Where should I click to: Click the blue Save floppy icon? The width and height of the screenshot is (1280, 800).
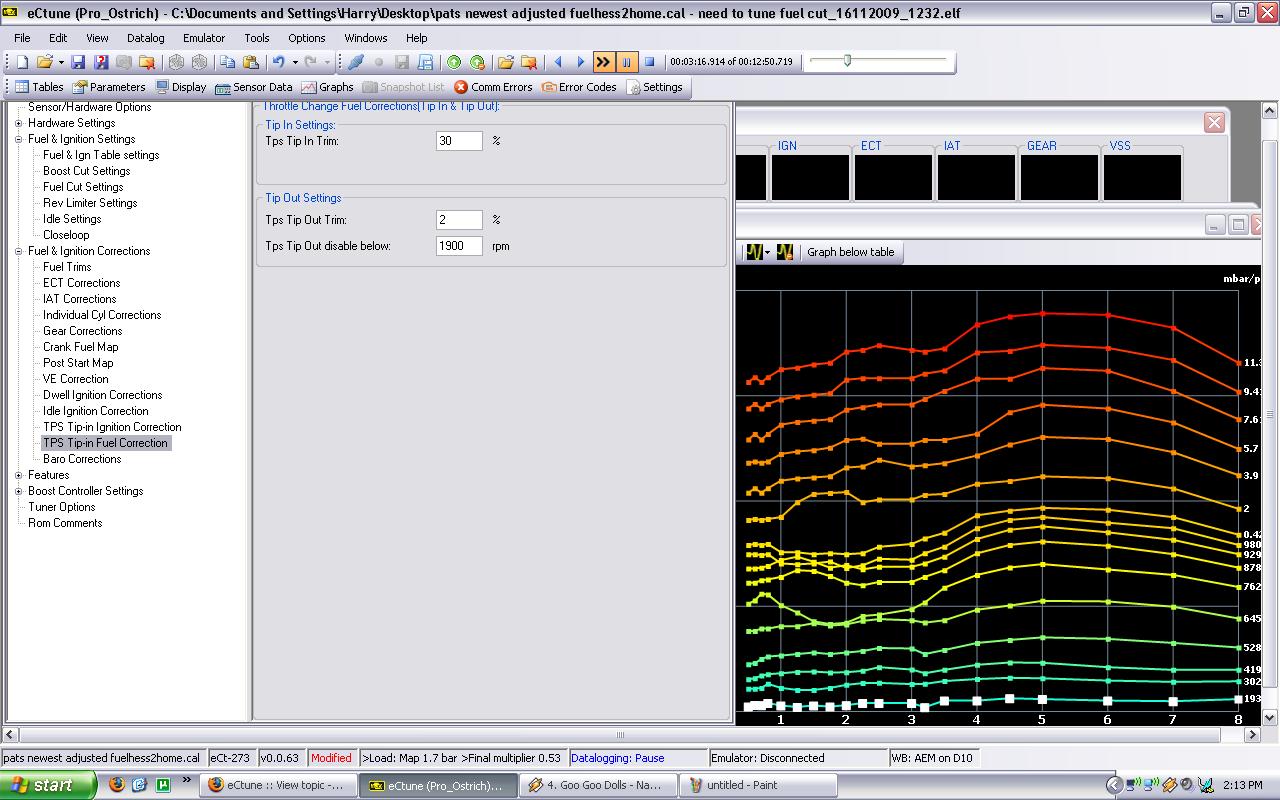click(78, 62)
